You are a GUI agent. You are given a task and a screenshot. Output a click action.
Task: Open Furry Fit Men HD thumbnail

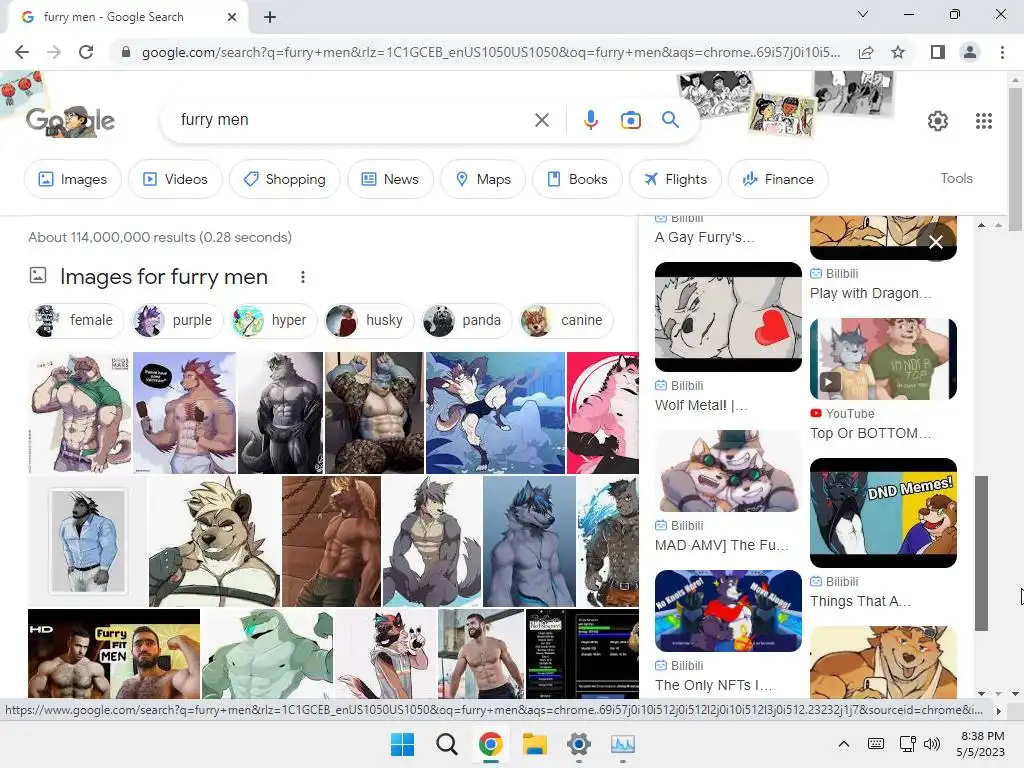(x=114, y=654)
